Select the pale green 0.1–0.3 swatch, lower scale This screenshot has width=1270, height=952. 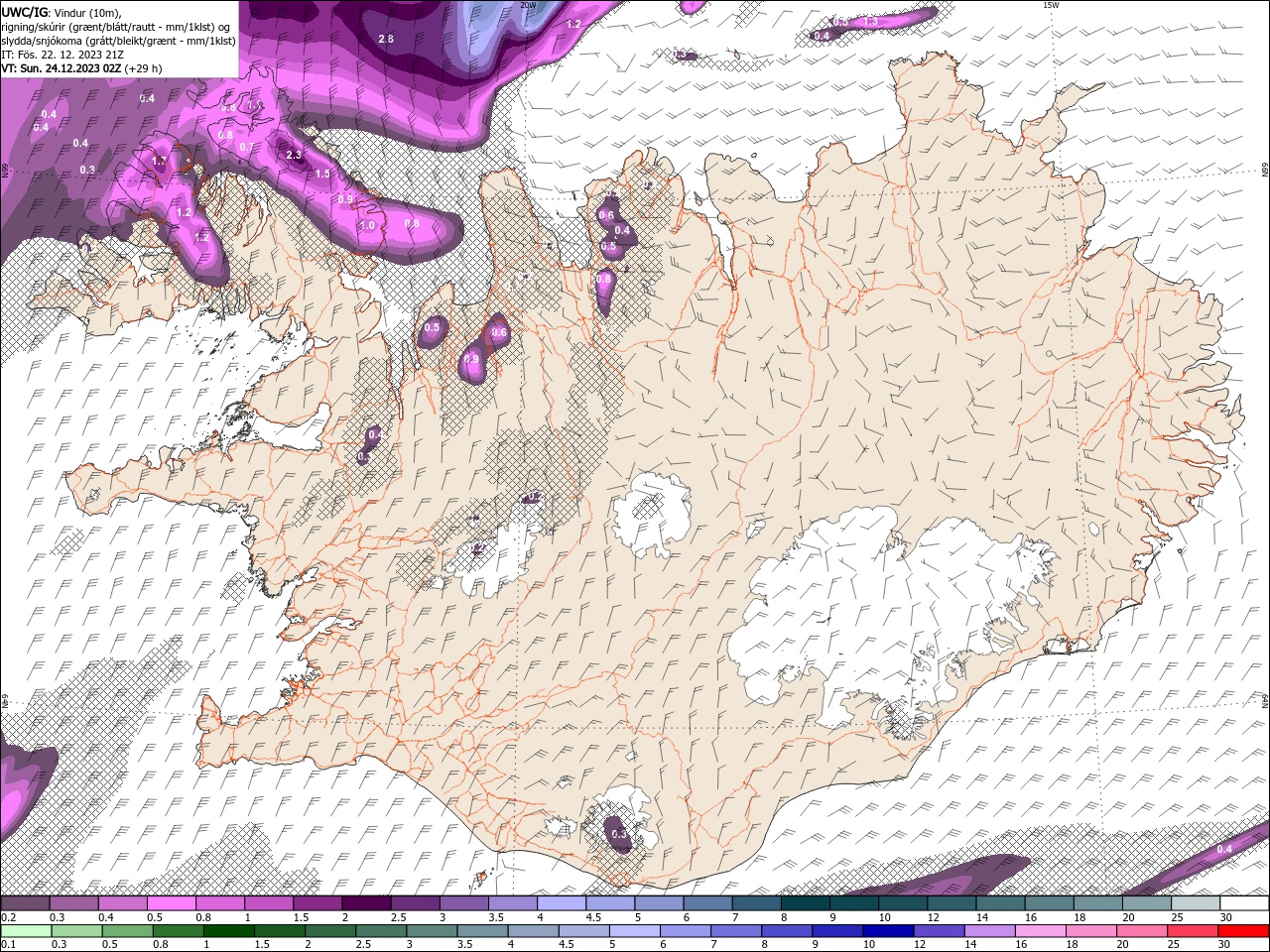pos(26,931)
